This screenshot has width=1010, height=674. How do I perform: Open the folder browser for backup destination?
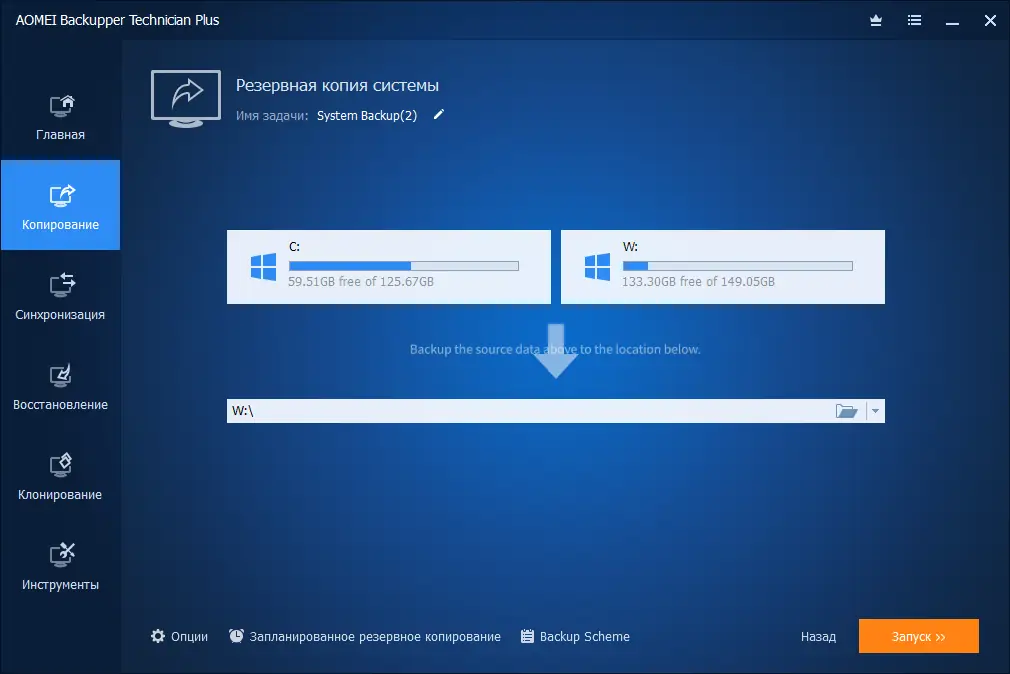pyautogui.click(x=845, y=410)
